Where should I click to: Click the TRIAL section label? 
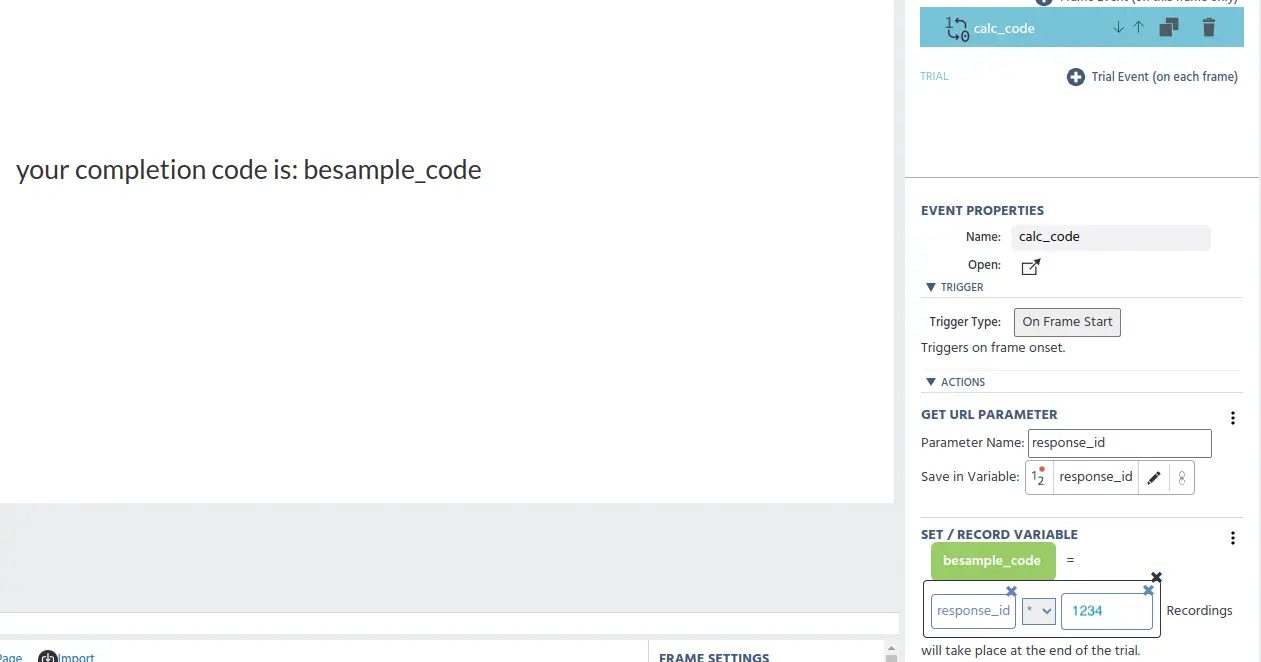[x=934, y=77]
